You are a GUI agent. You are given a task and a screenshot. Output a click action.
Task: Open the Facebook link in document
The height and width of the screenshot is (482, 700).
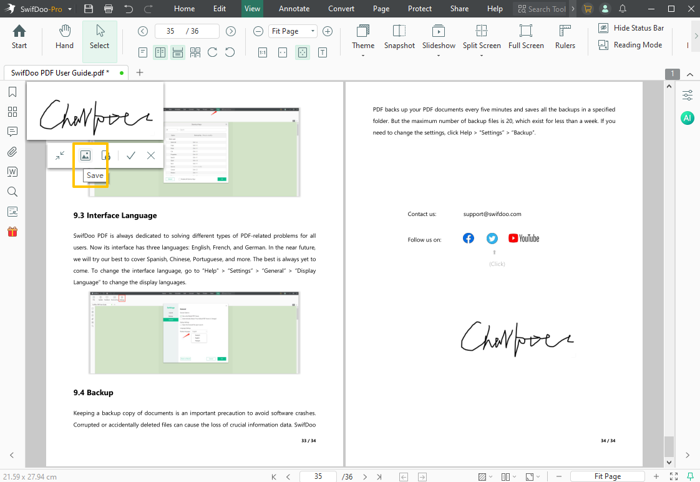click(x=468, y=238)
